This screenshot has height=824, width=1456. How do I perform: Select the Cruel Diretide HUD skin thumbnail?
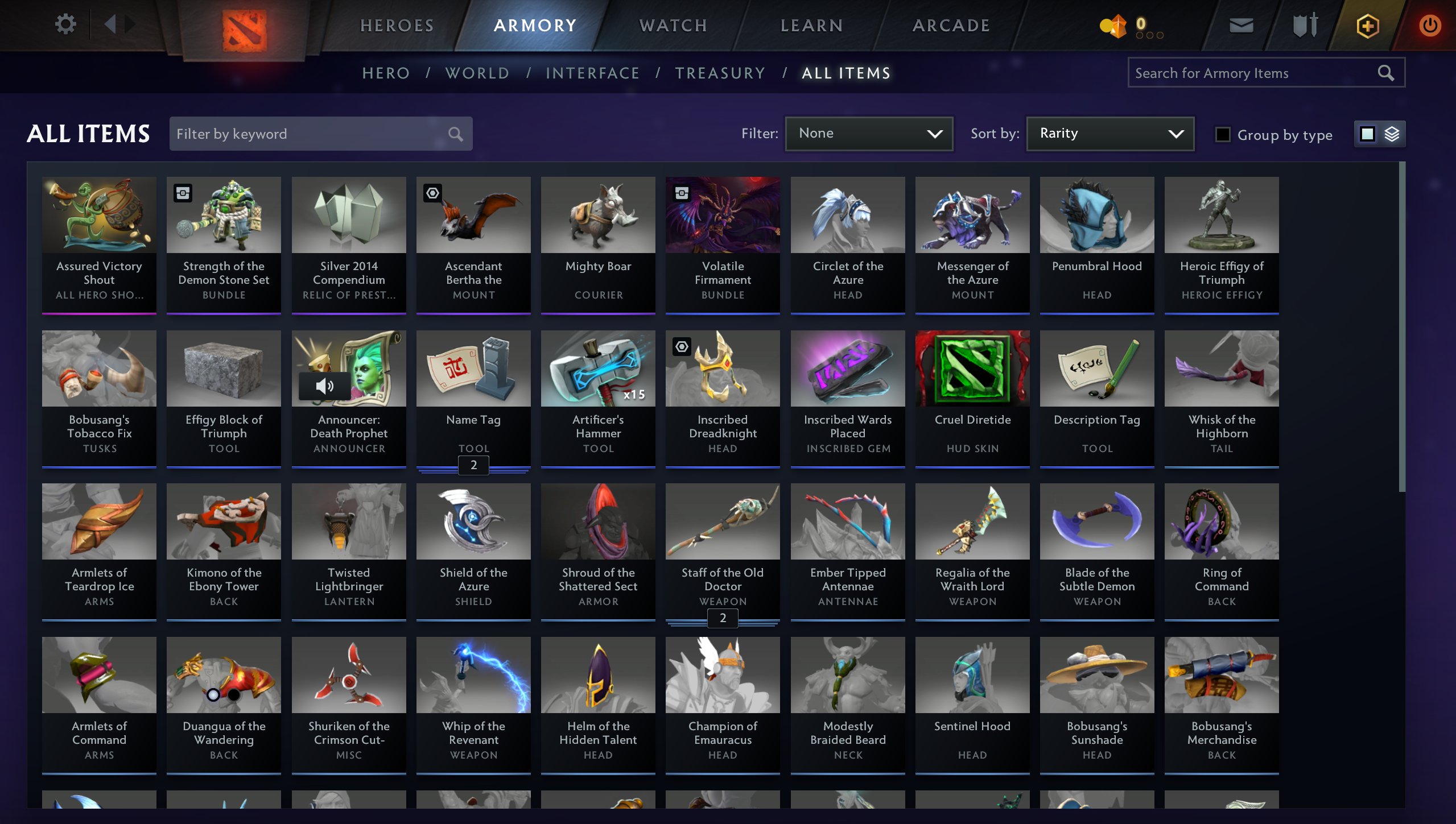[972, 368]
